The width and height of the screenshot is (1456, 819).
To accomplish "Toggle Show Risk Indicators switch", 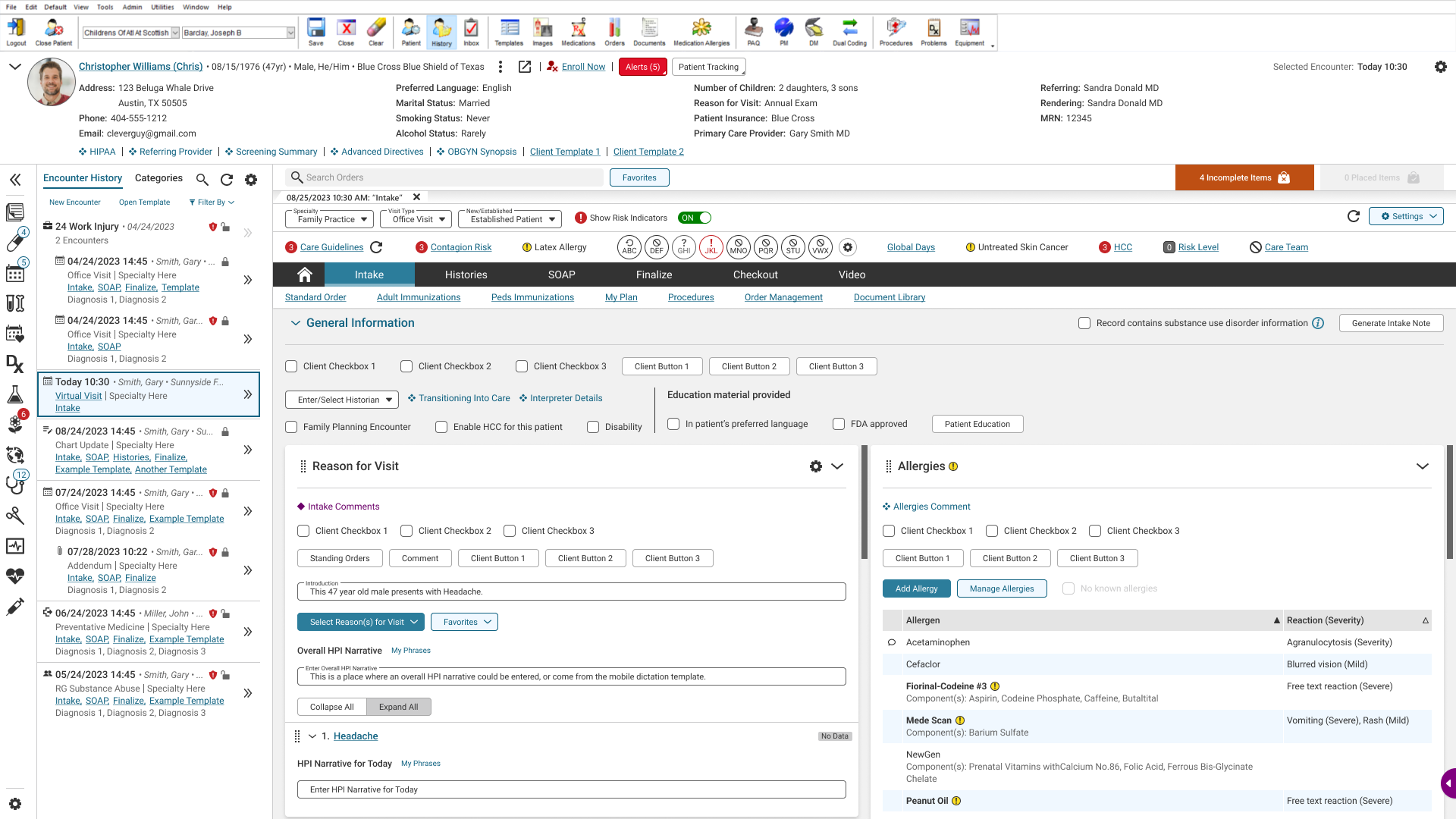I will tap(695, 218).
